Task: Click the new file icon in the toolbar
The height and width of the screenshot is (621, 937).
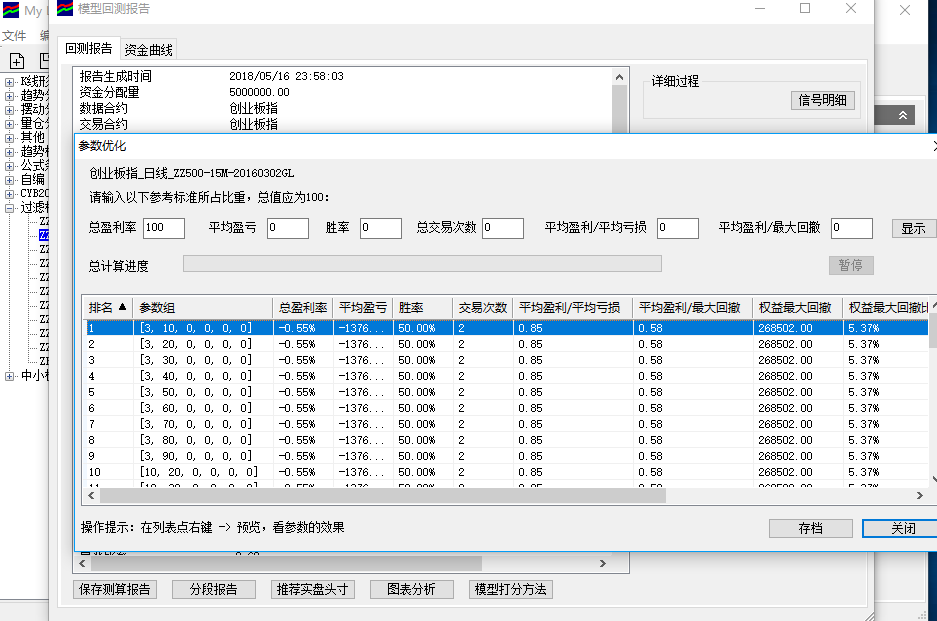Action: click(x=18, y=61)
